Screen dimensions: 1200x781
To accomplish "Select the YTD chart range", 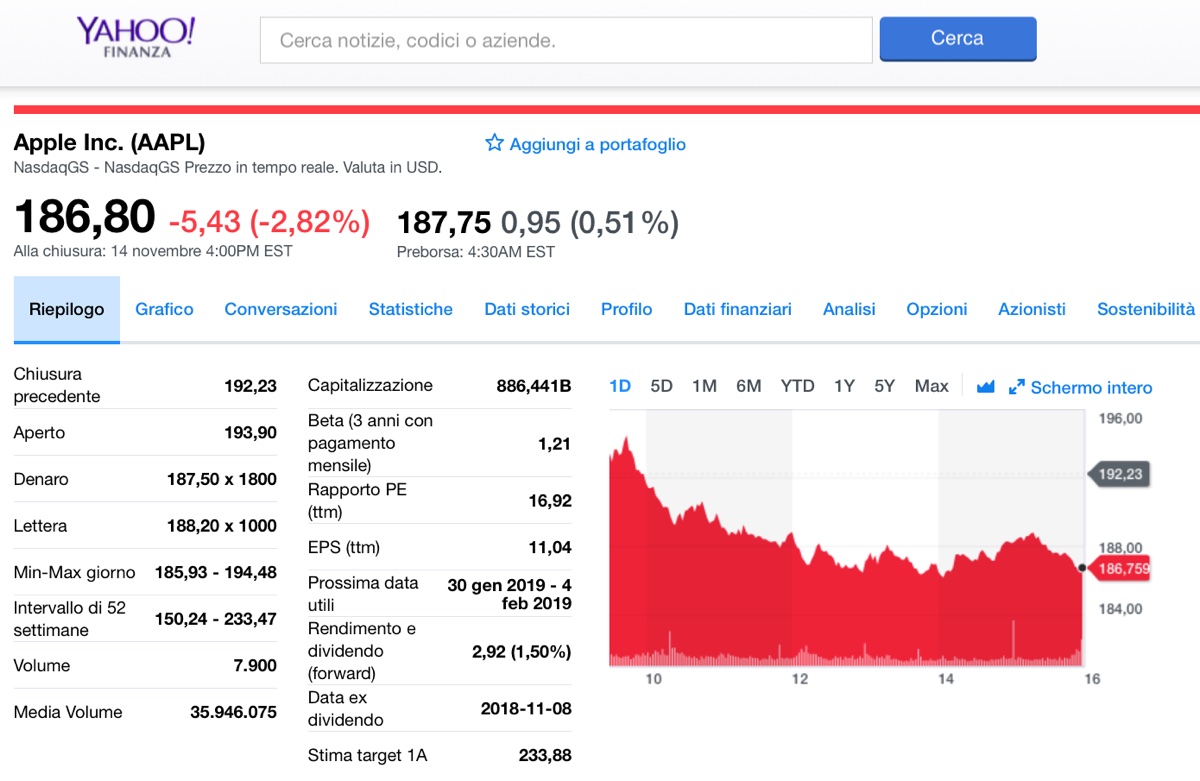I will tap(797, 386).
